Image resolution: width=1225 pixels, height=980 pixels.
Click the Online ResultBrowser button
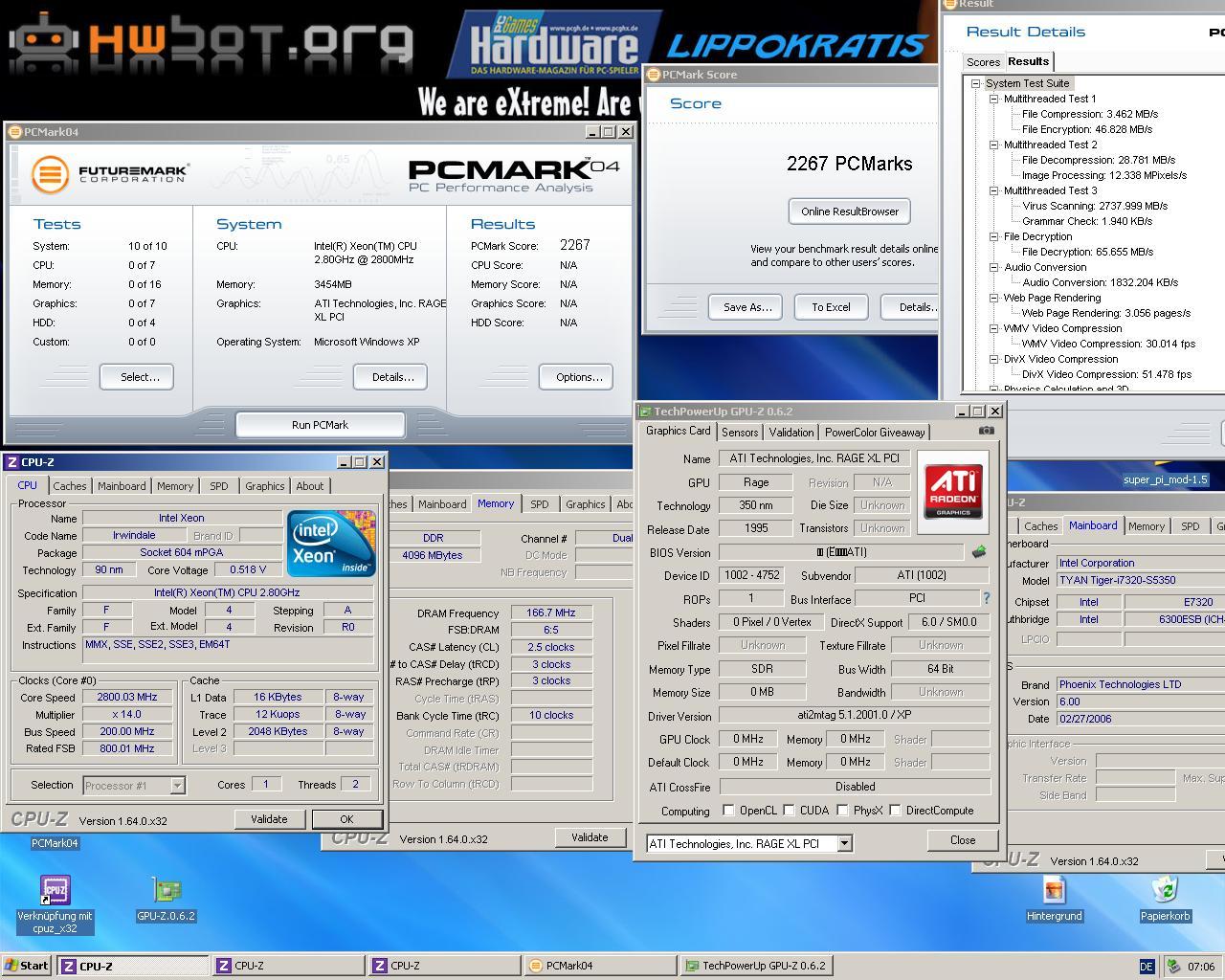pos(850,212)
